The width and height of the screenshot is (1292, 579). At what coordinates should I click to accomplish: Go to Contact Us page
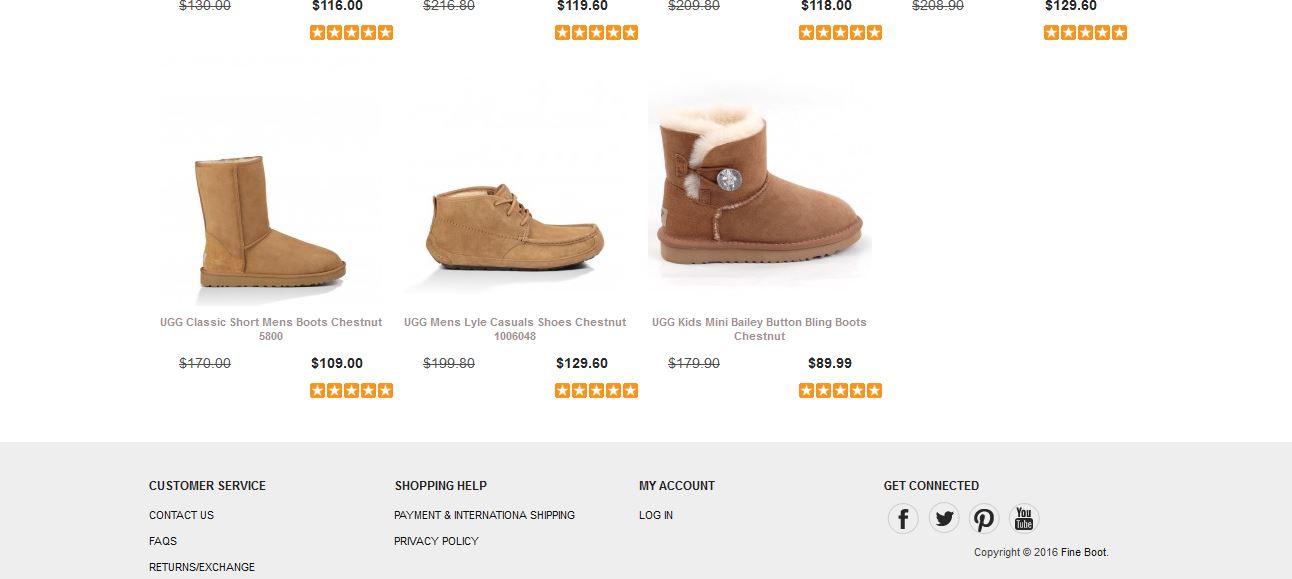(181, 515)
